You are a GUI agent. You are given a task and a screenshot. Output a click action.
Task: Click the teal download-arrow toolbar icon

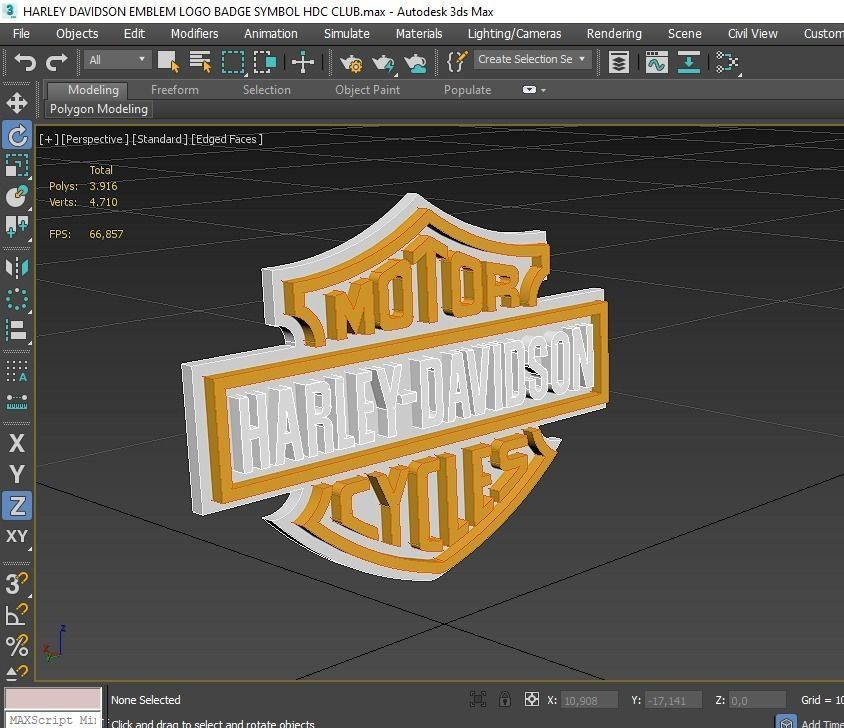tap(688, 62)
